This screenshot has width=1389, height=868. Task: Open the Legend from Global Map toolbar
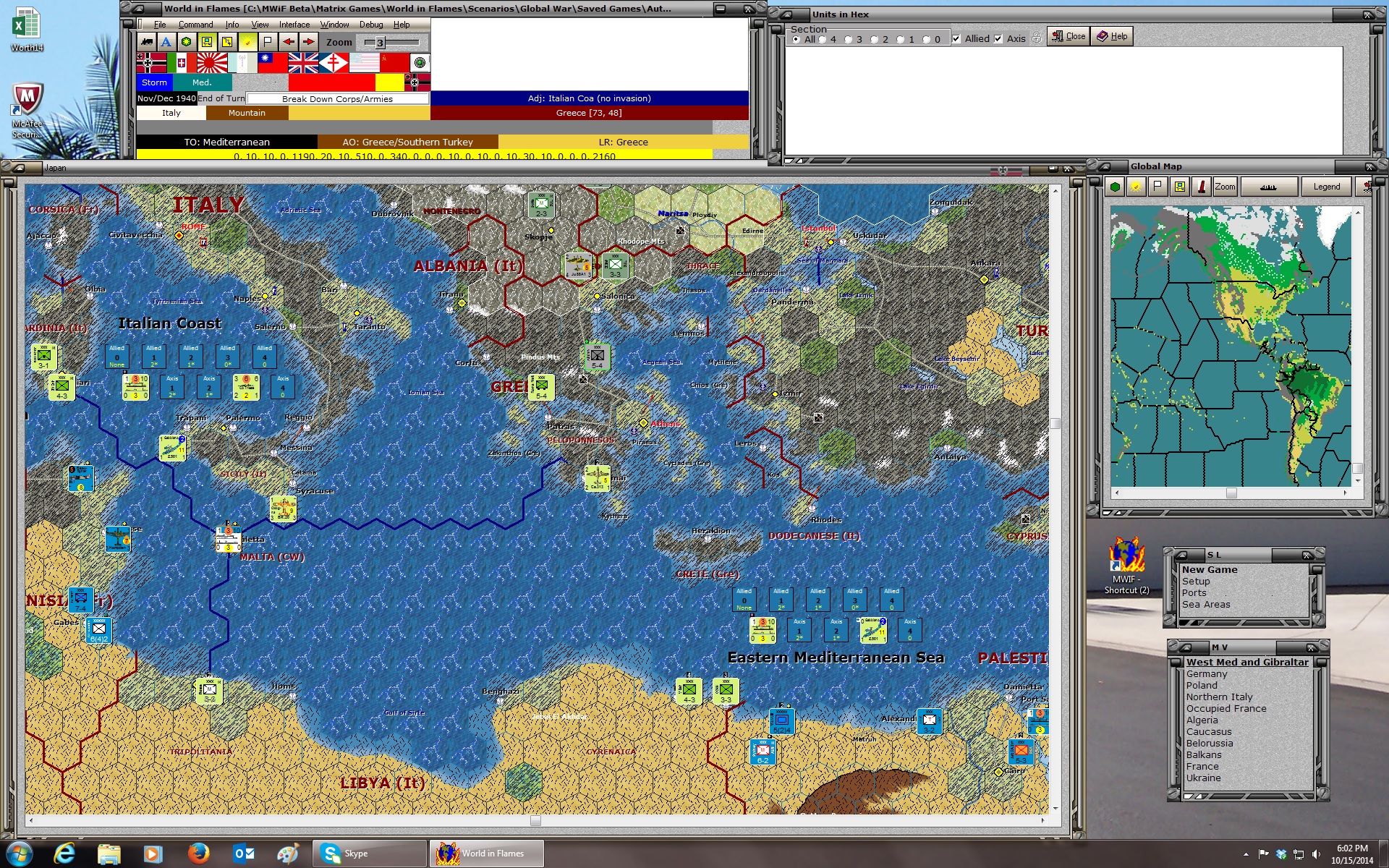[1326, 187]
